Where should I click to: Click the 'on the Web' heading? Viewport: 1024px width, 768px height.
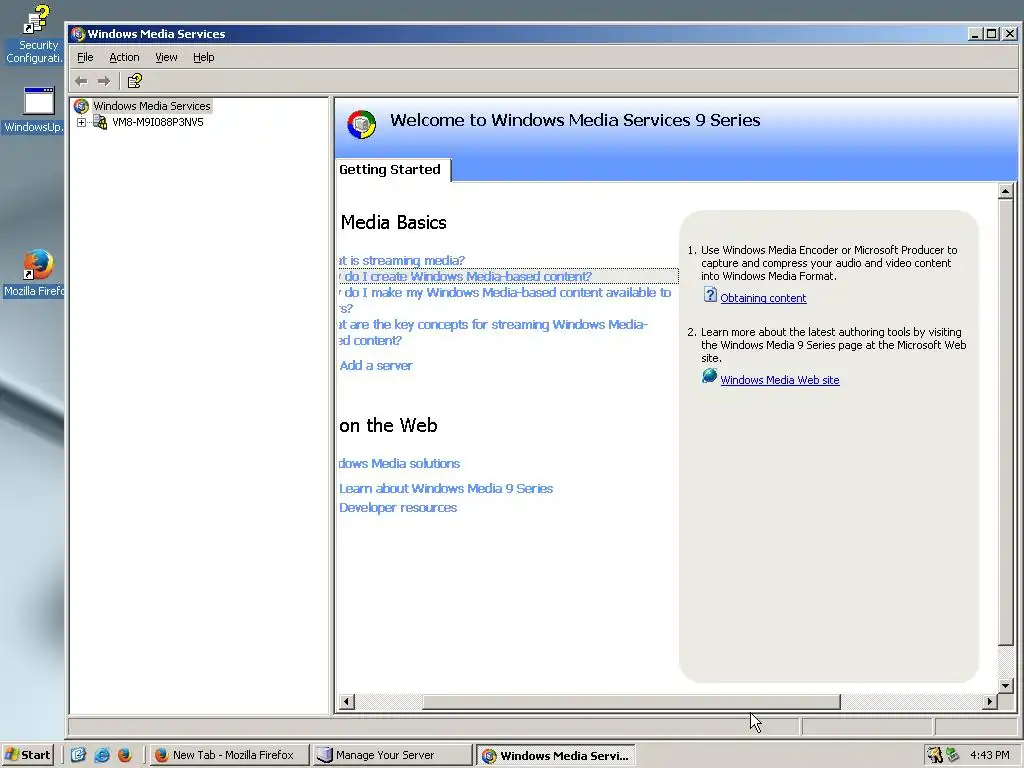(x=388, y=426)
